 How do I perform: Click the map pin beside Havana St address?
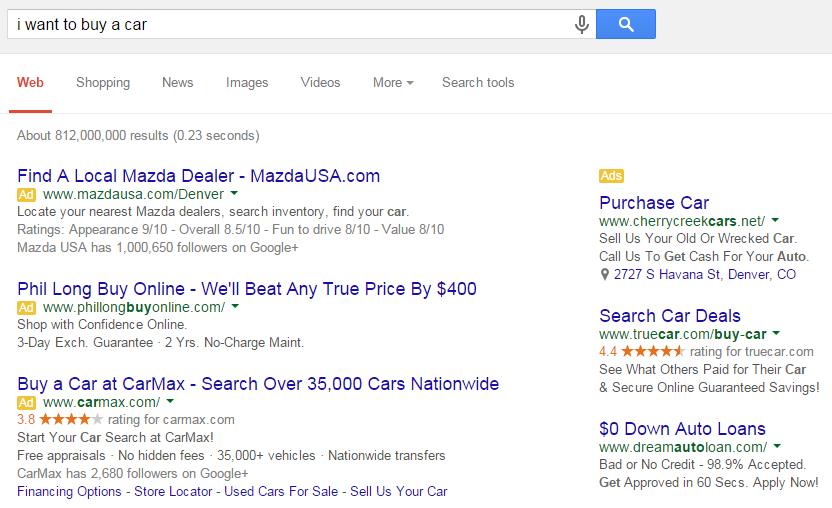tap(605, 274)
